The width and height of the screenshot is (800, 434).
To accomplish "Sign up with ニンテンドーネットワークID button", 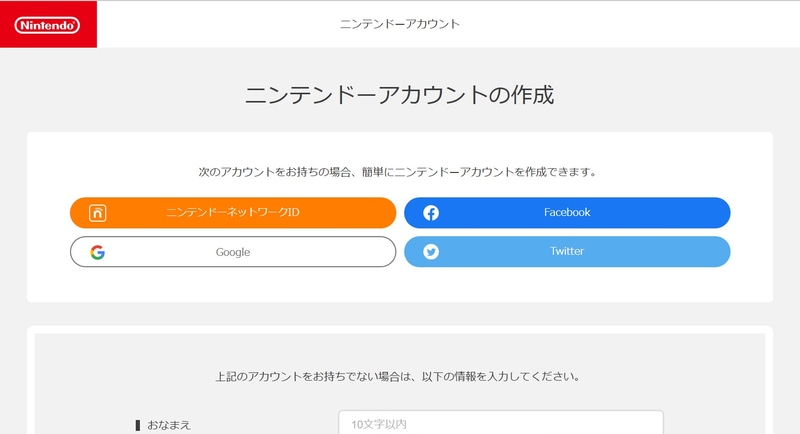I will point(233,213).
